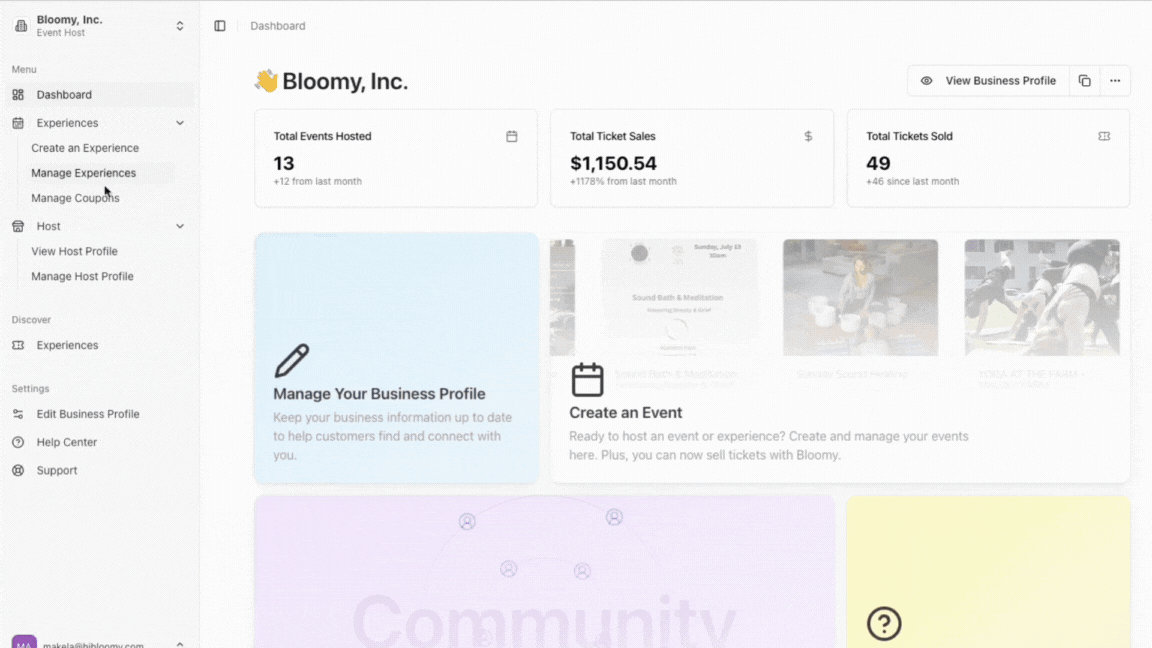1152x648 pixels.
Task: Expand the user account menu chevron
Action: (x=180, y=644)
